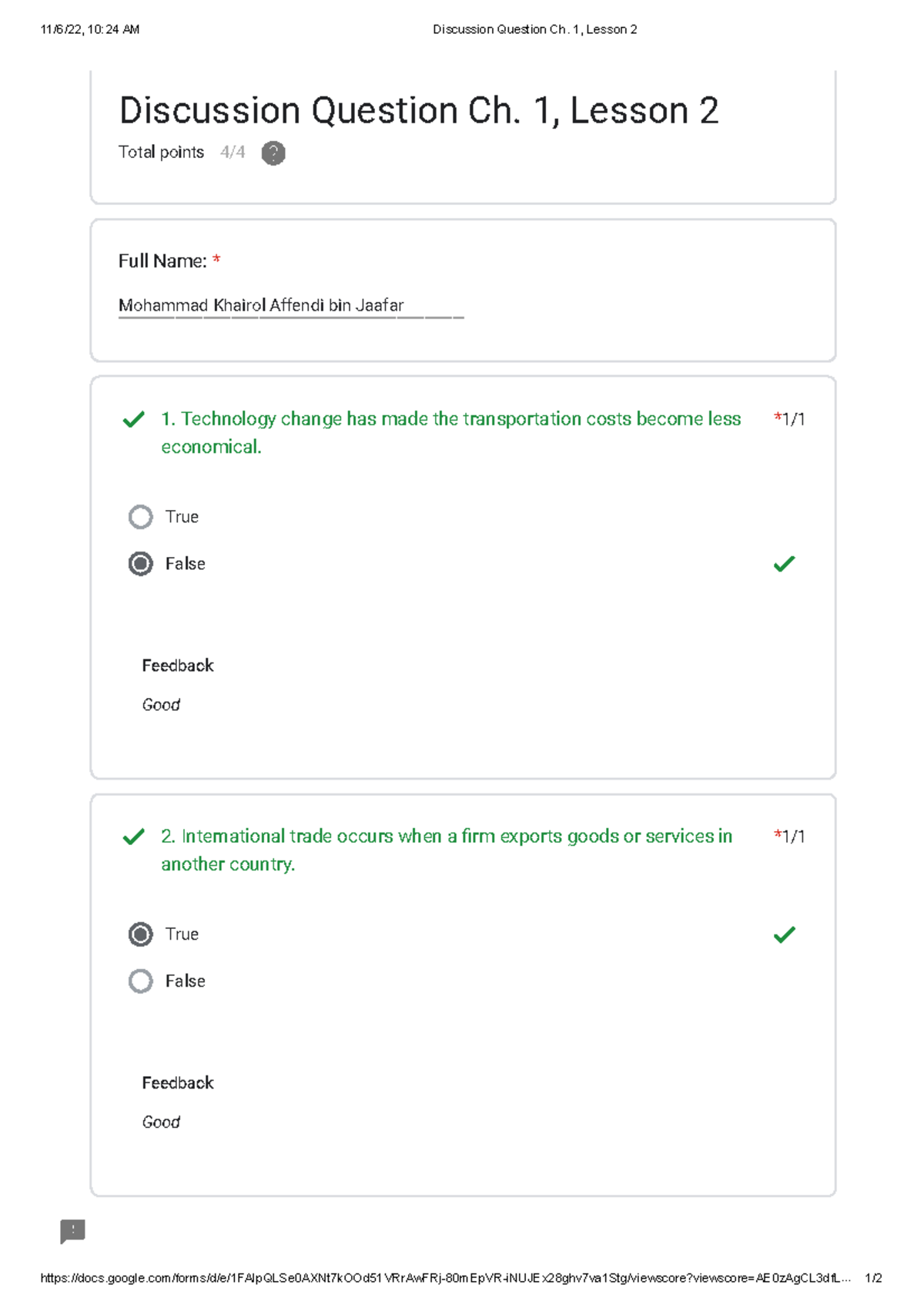Viewport: 924px width, 1308px height.
Task: Select True radio for question 2
Action: click(141, 934)
